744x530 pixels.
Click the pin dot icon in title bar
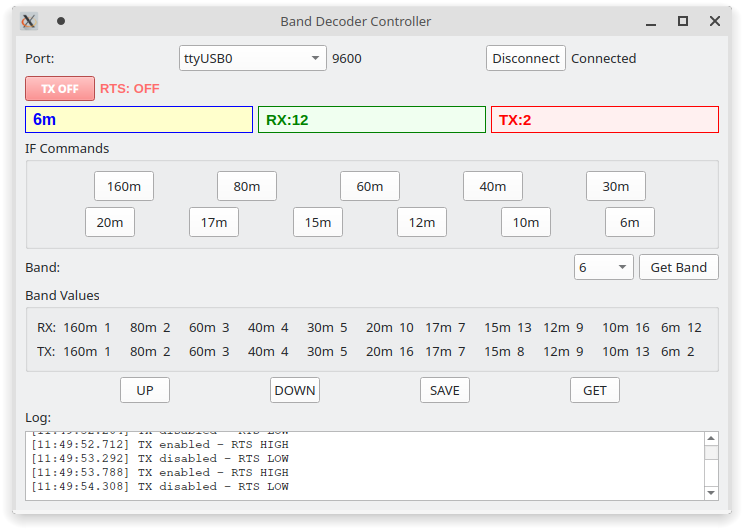click(61, 21)
